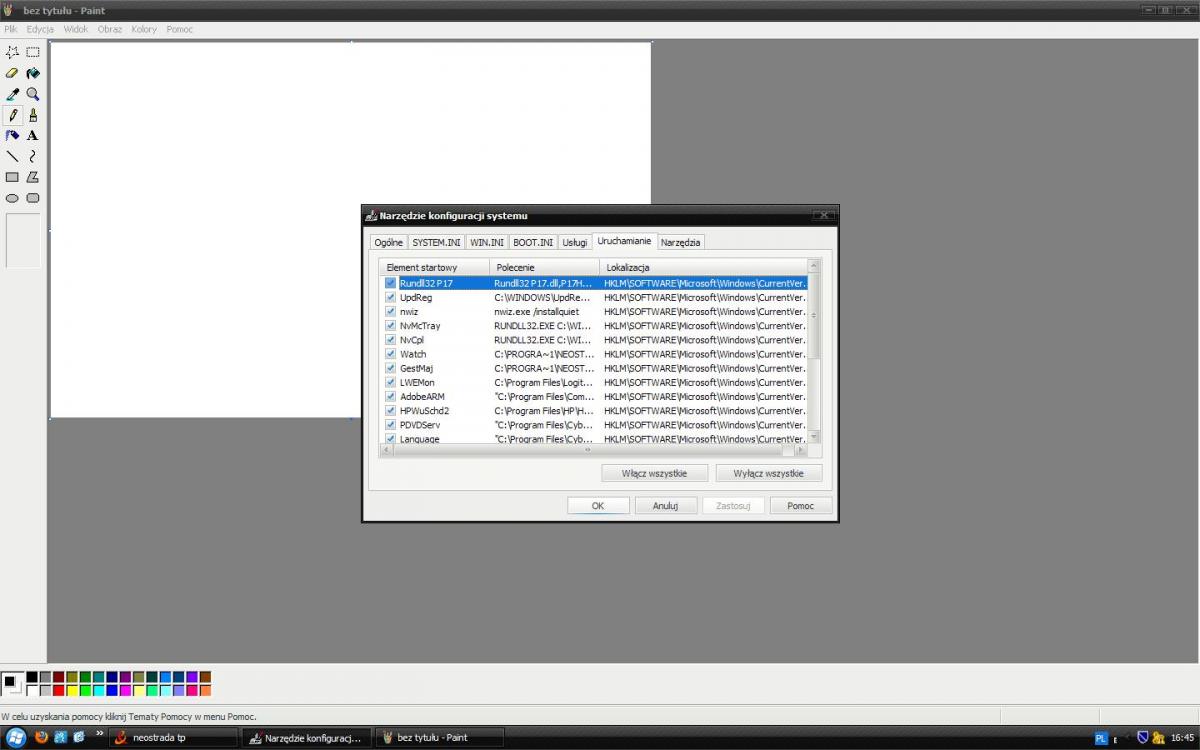Activate the Magnifier tool in Paint

pos(33,94)
